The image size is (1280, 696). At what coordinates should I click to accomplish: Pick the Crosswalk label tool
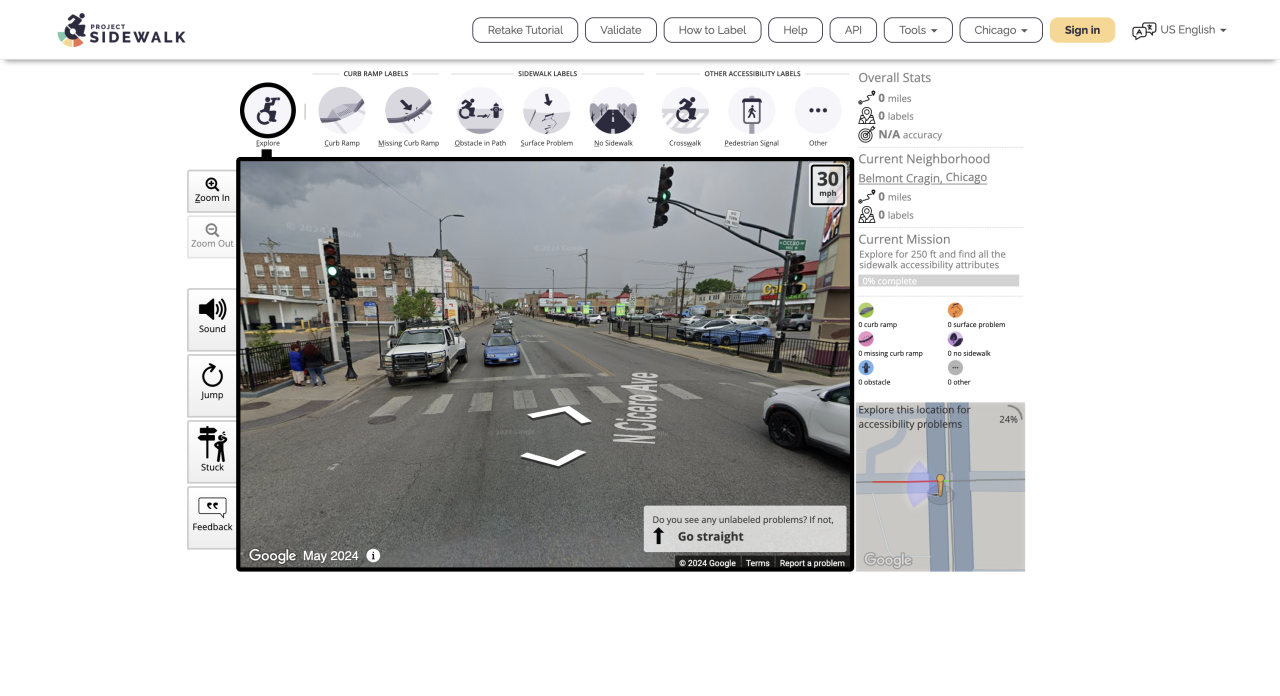[685, 111]
